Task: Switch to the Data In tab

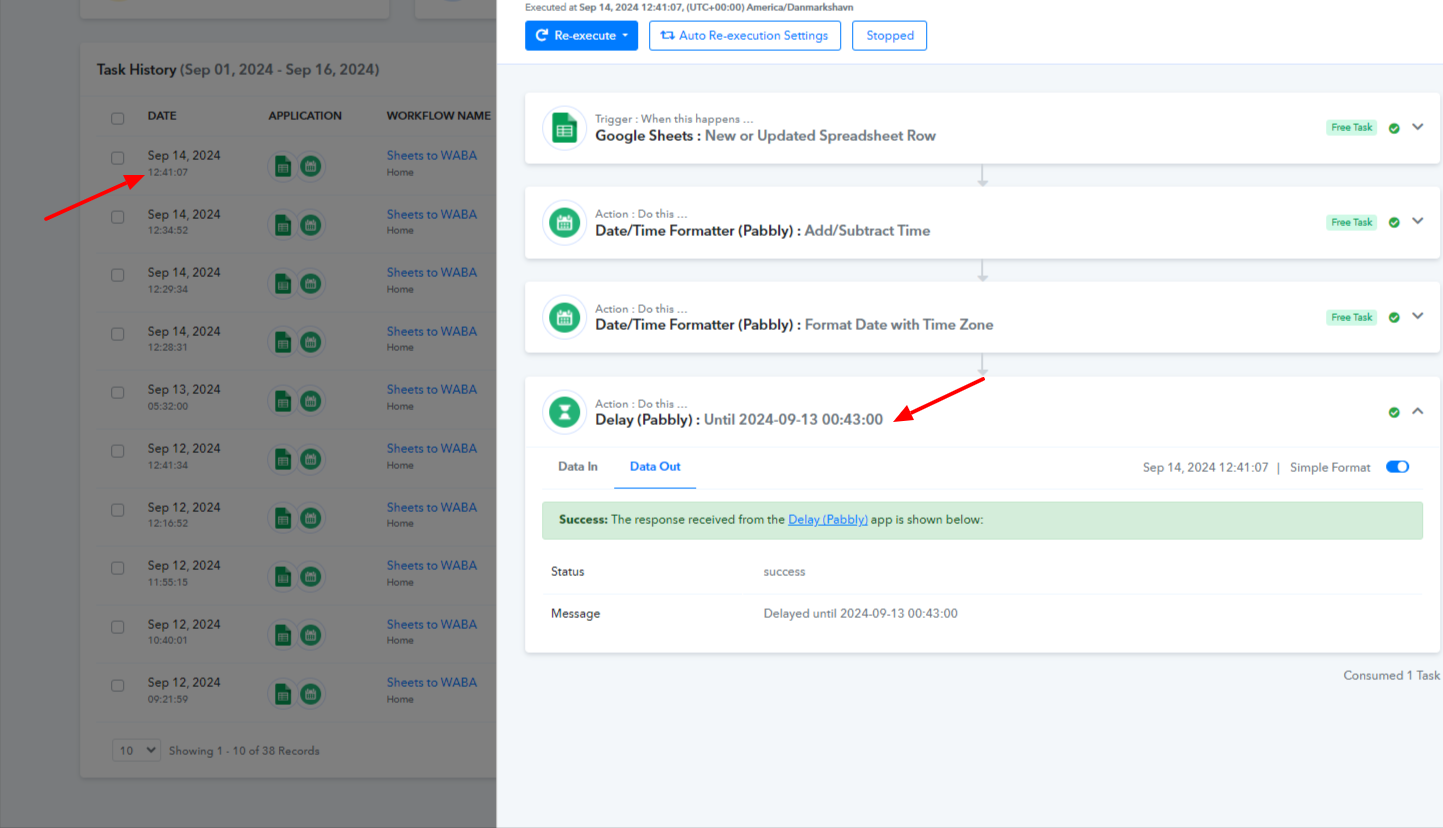Action: (578, 467)
